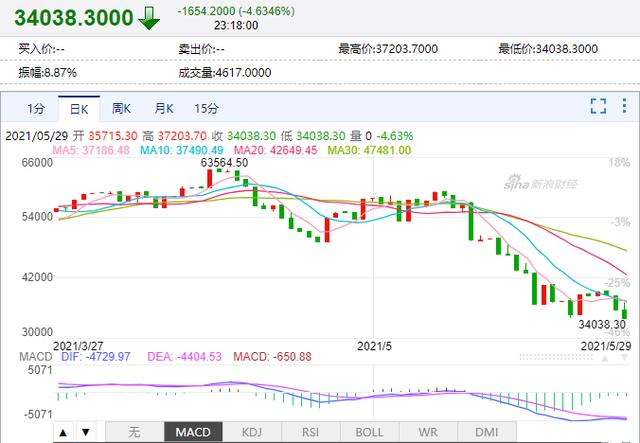Open the 15分 chart tab
Screen dimensions: 640x443
(206, 109)
